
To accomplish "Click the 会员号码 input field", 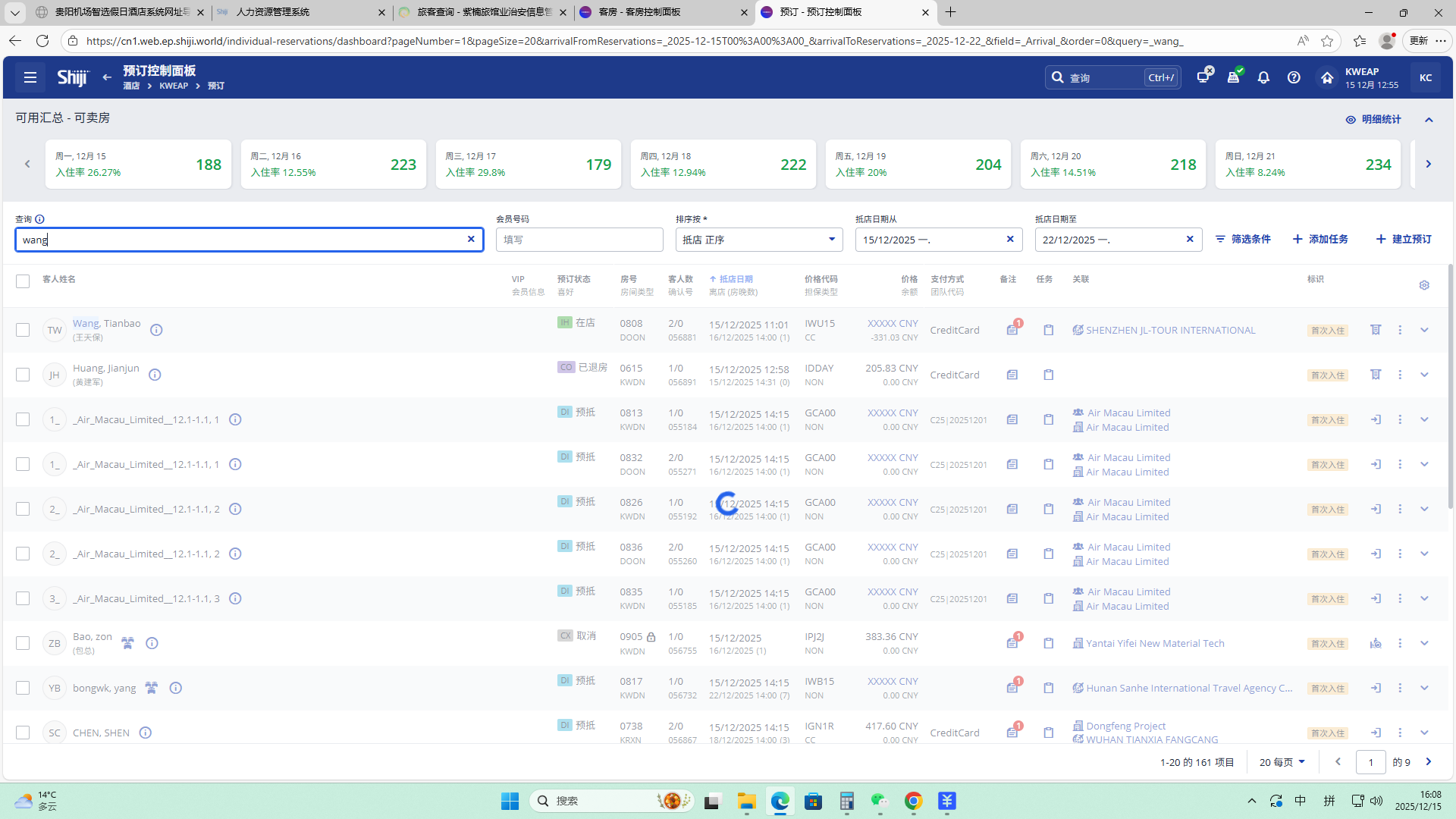I will pyautogui.click(x=579, y=240).
